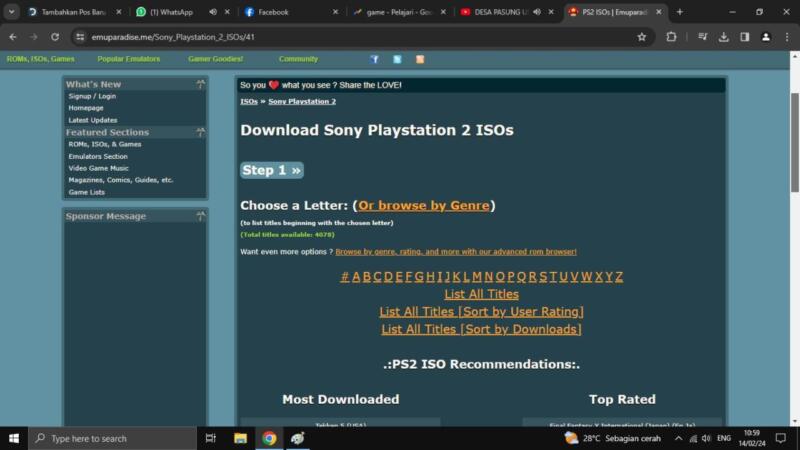Click Signup / Login sidebar link
800x450 pixels.
(x=92, y=96)
